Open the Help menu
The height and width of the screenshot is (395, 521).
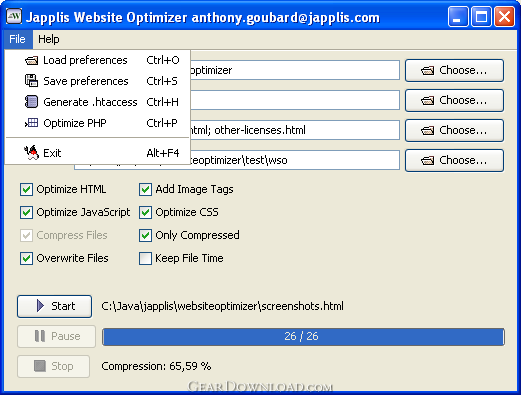pos(49,39)
